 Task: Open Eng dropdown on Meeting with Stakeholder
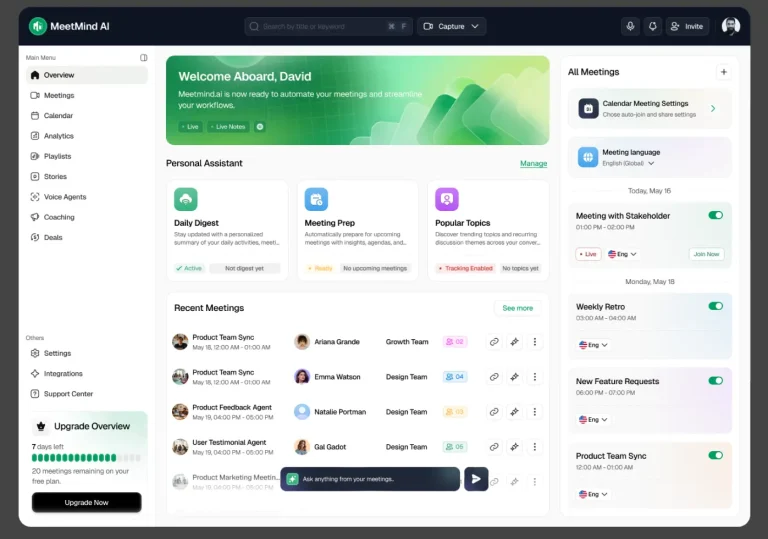click(622, 254)
